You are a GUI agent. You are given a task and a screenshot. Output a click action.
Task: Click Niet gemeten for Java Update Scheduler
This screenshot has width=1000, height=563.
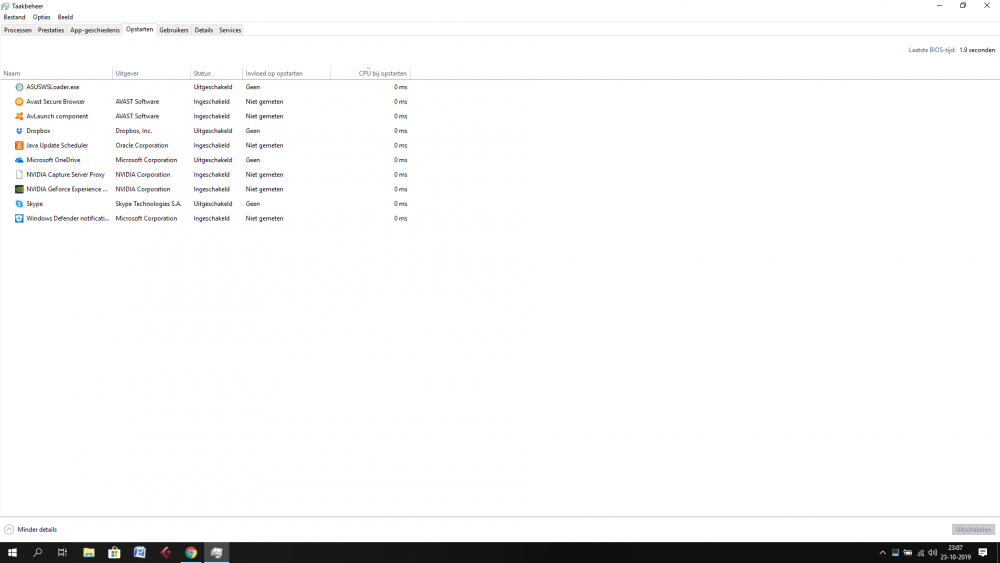[265, 145]
